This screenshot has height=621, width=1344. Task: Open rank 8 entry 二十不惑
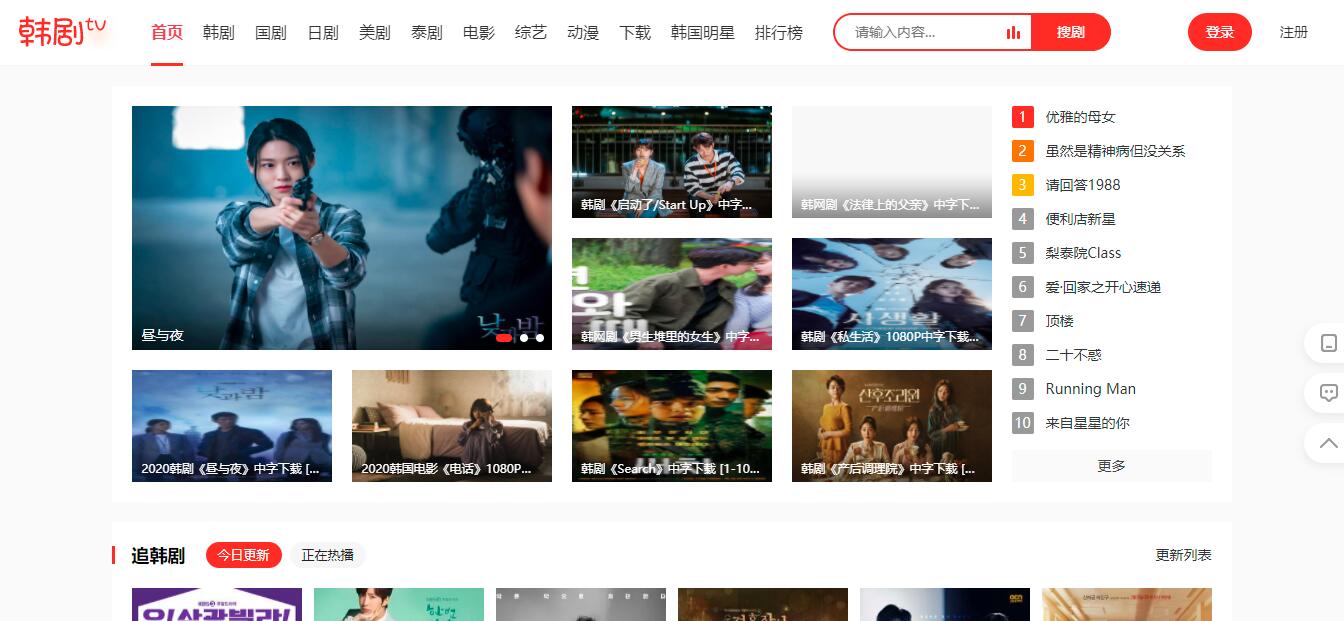(1073, 355)
